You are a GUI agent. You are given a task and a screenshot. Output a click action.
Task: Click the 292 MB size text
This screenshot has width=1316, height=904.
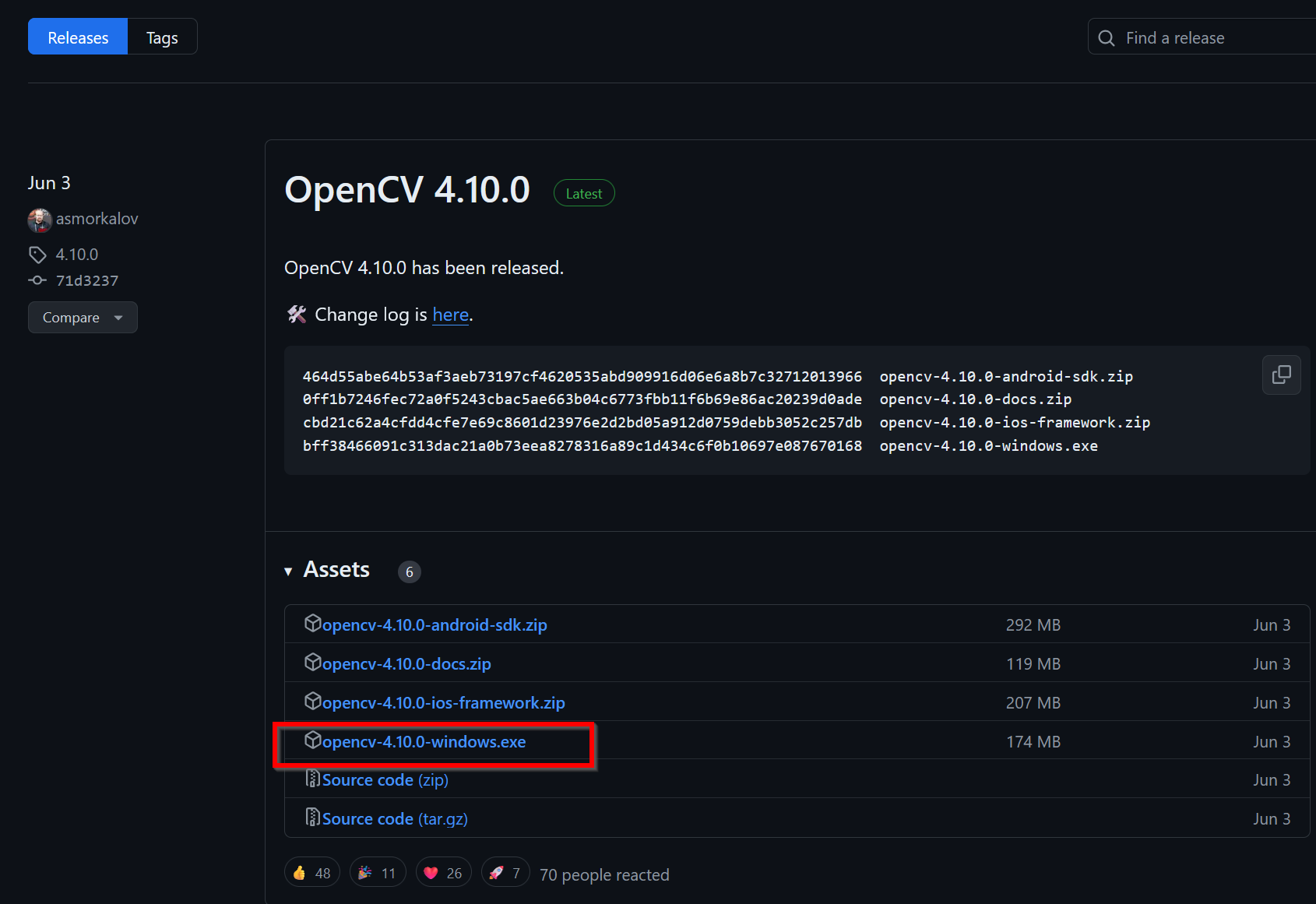click(1033, 624)
